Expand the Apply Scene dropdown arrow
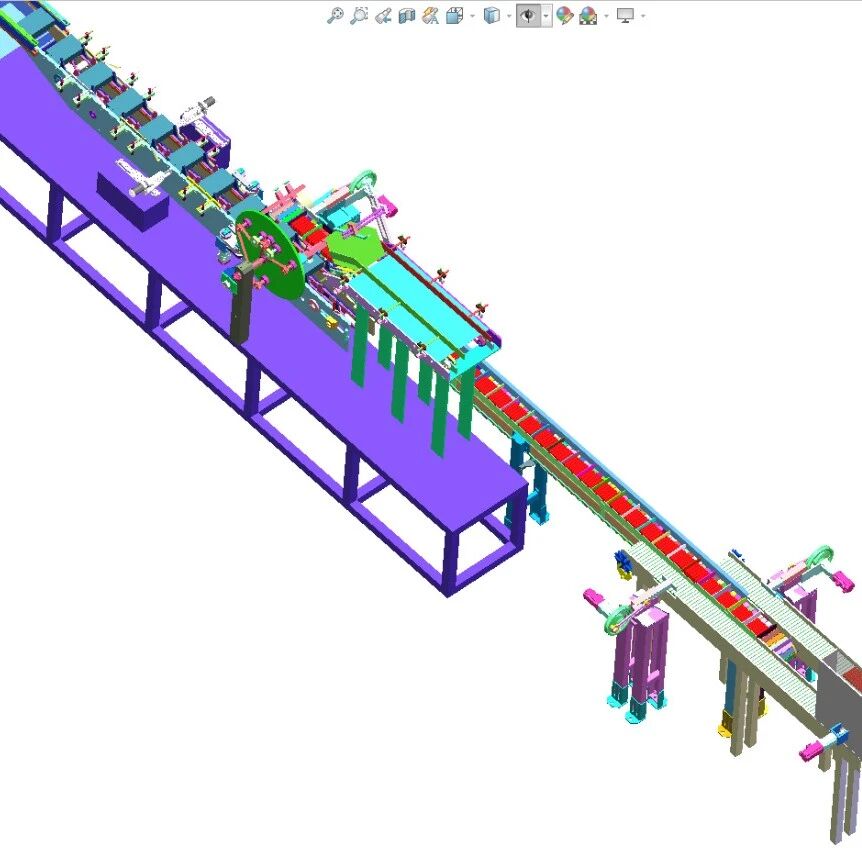The width and height of the screenshot is (862, 863). tap(605, 16)
